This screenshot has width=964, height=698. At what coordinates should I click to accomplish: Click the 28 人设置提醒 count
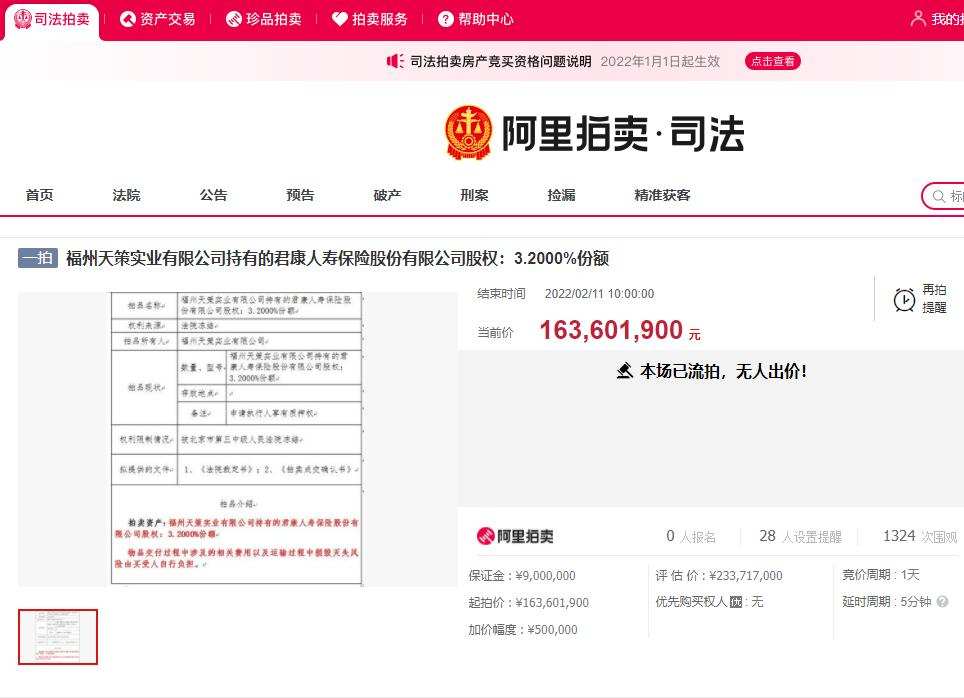[800, 536]
